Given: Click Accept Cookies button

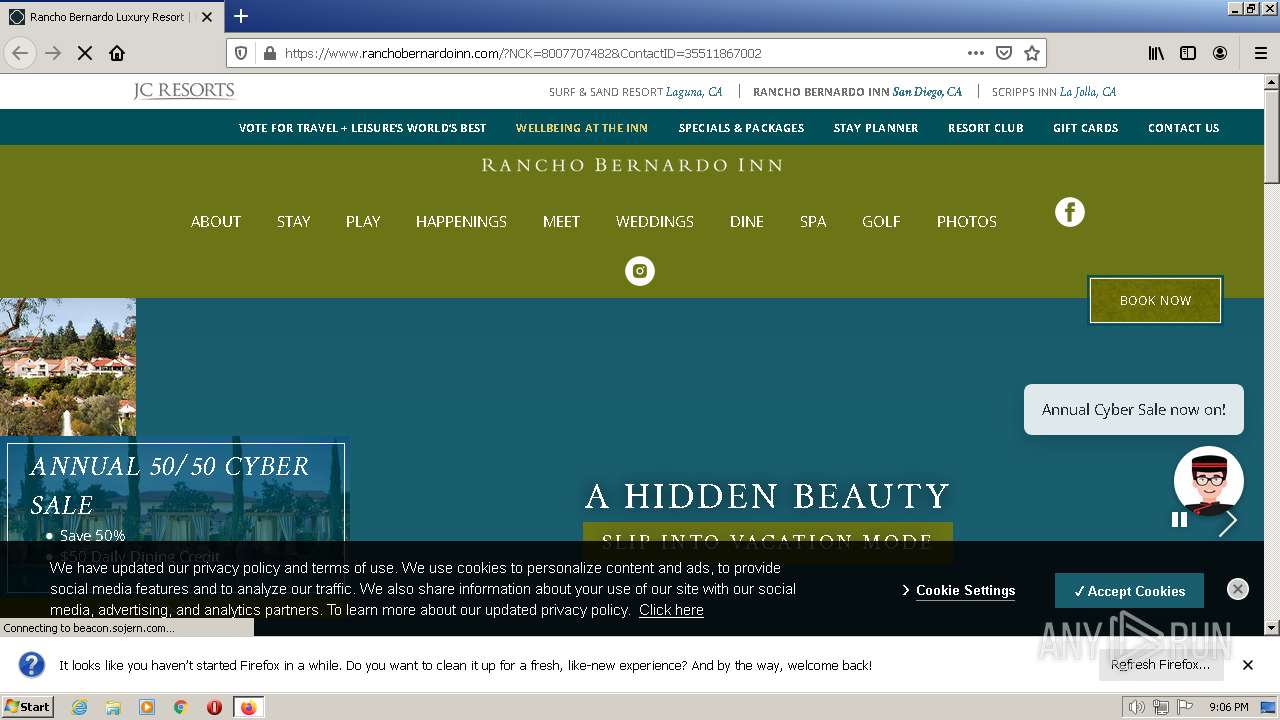Looking at the screenshot, I should point(1129,591).
